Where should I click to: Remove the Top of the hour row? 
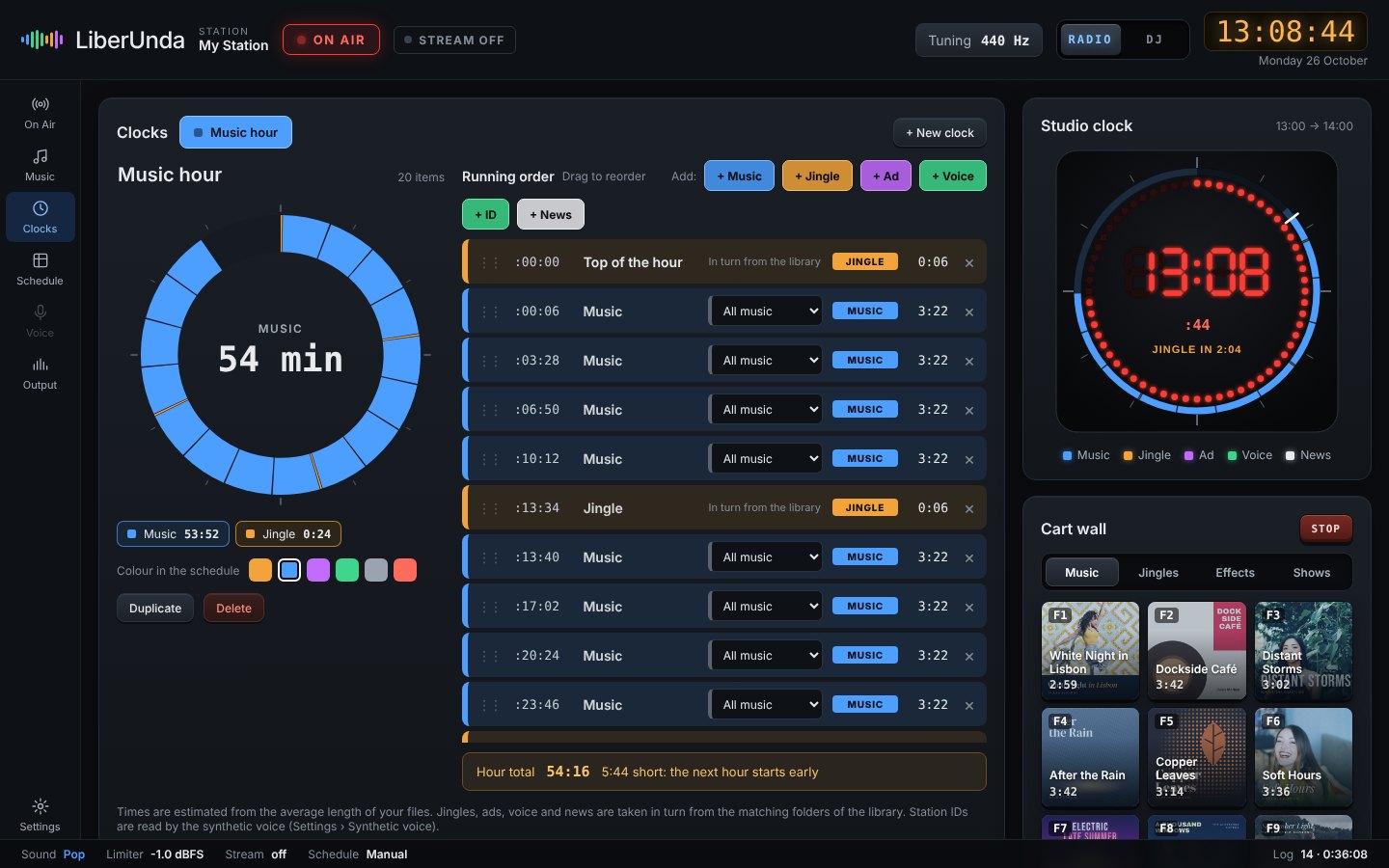[969, 262]
